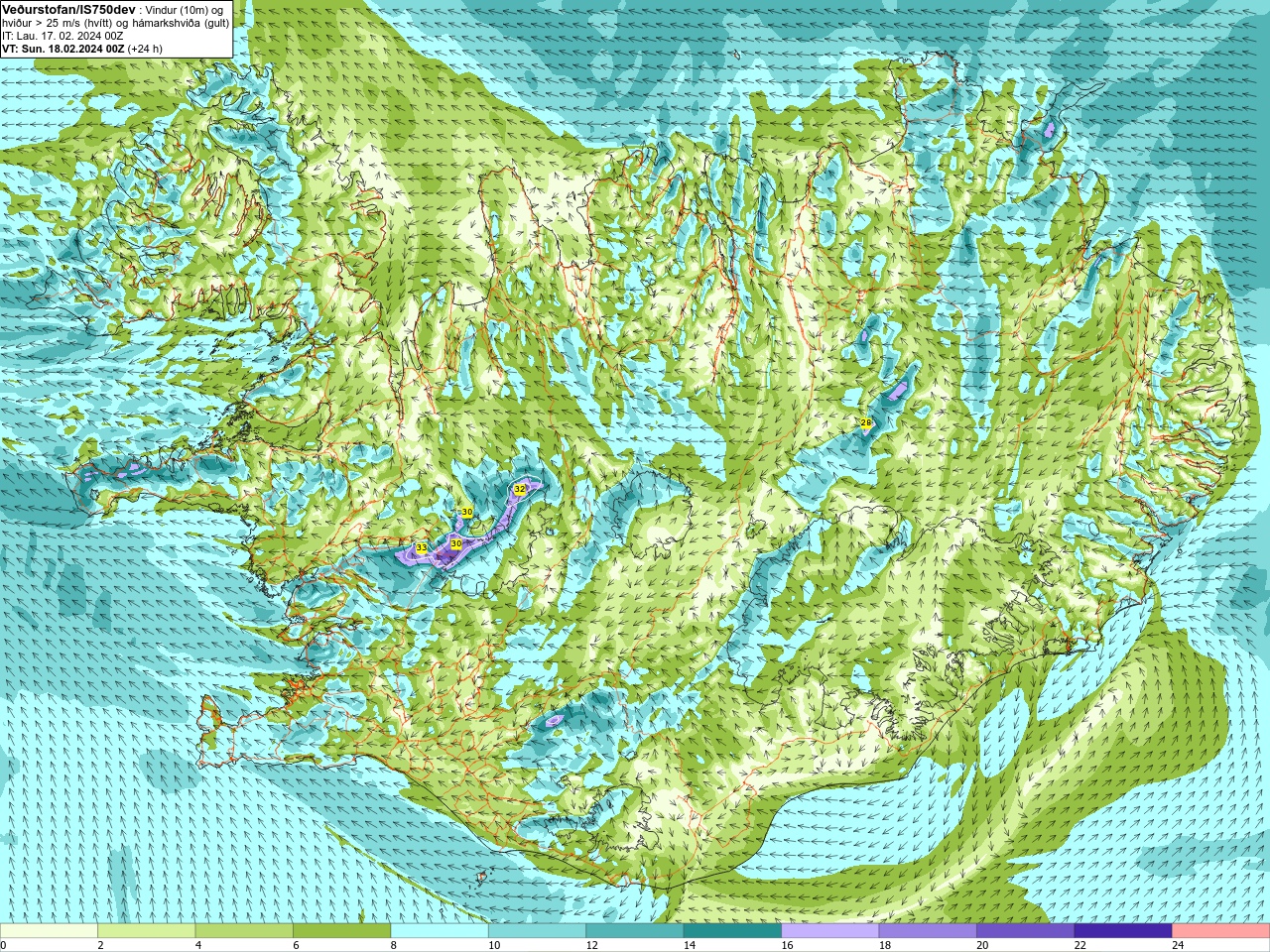Click the legend scale label '14'
The image size is (1270, 952).
[690, 945]
